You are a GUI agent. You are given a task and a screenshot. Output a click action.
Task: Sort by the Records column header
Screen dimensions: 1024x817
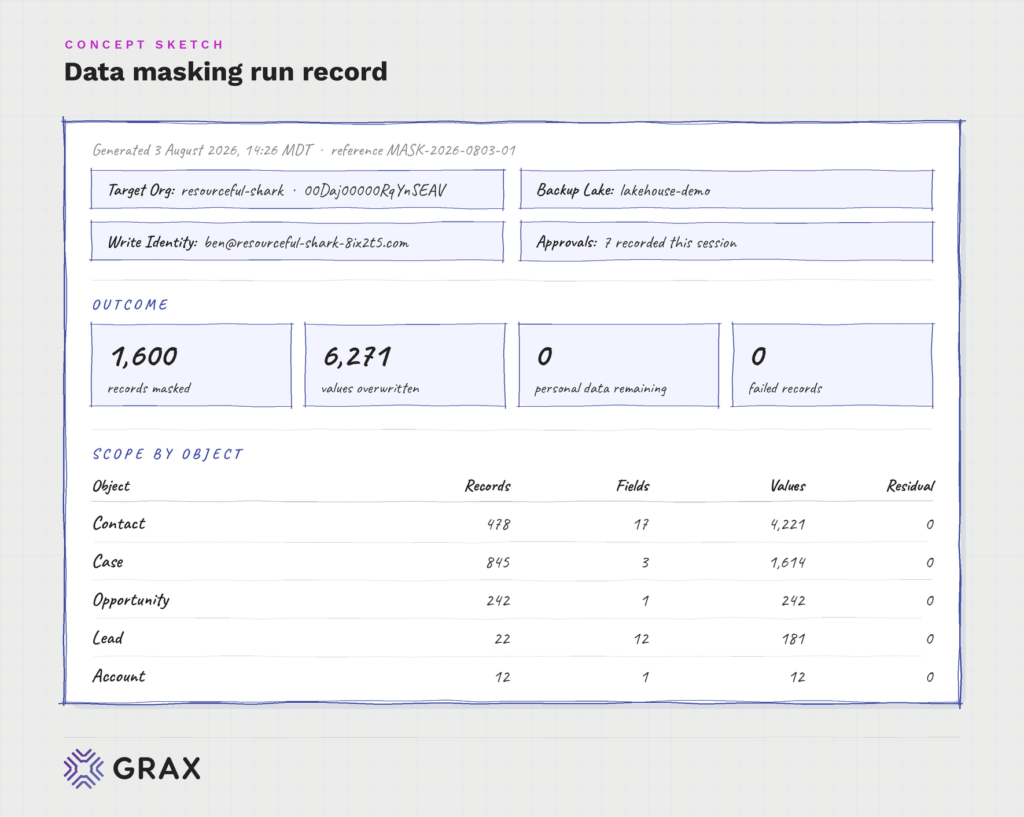click(488, 486)
